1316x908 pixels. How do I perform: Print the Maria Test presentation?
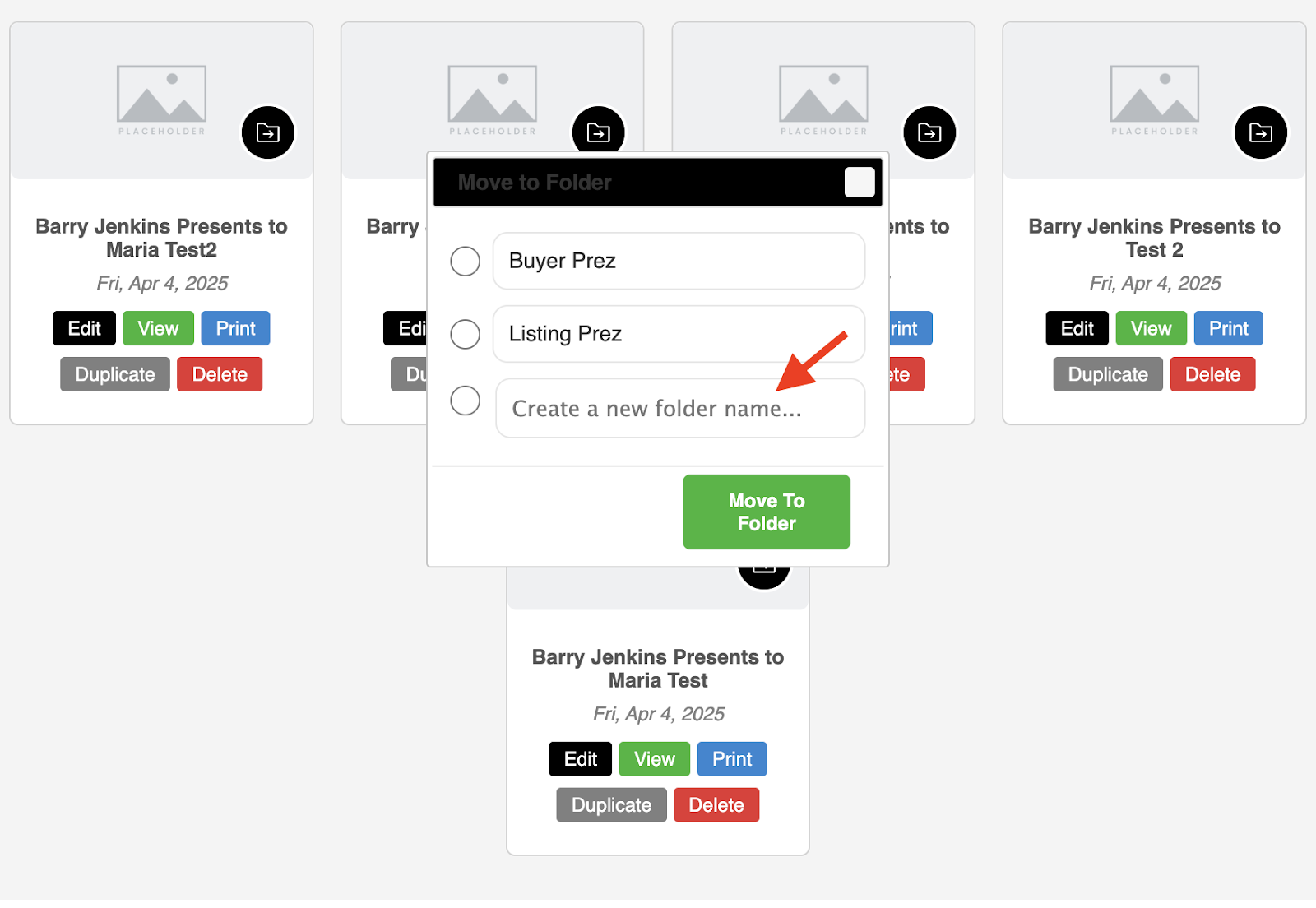(x=732, y=759)
